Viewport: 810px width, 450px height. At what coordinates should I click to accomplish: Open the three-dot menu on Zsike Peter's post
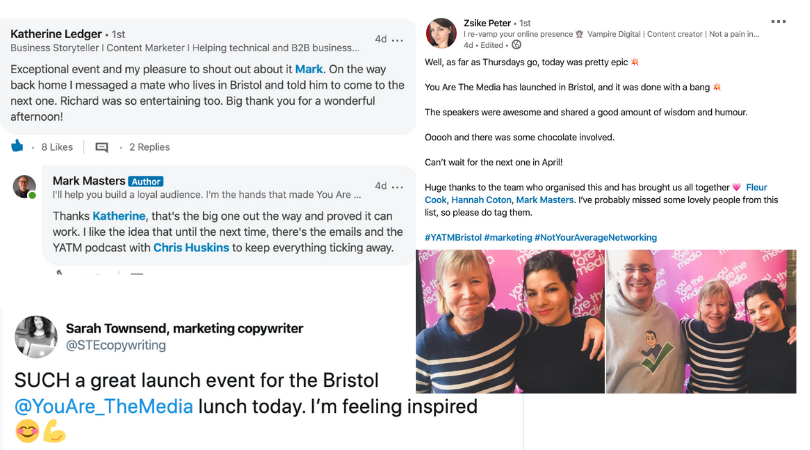click(778, 22)
